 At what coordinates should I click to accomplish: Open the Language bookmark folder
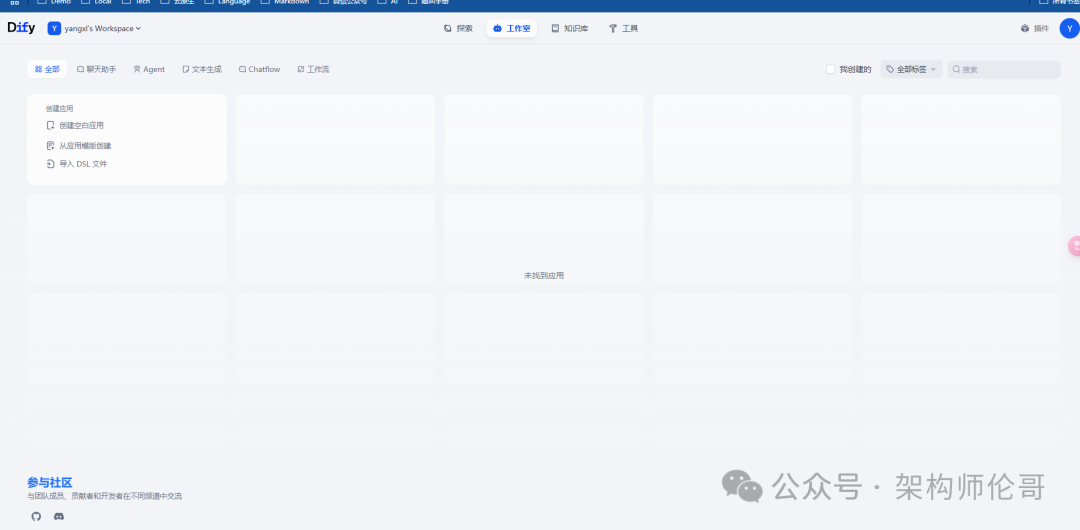(227, 2)
